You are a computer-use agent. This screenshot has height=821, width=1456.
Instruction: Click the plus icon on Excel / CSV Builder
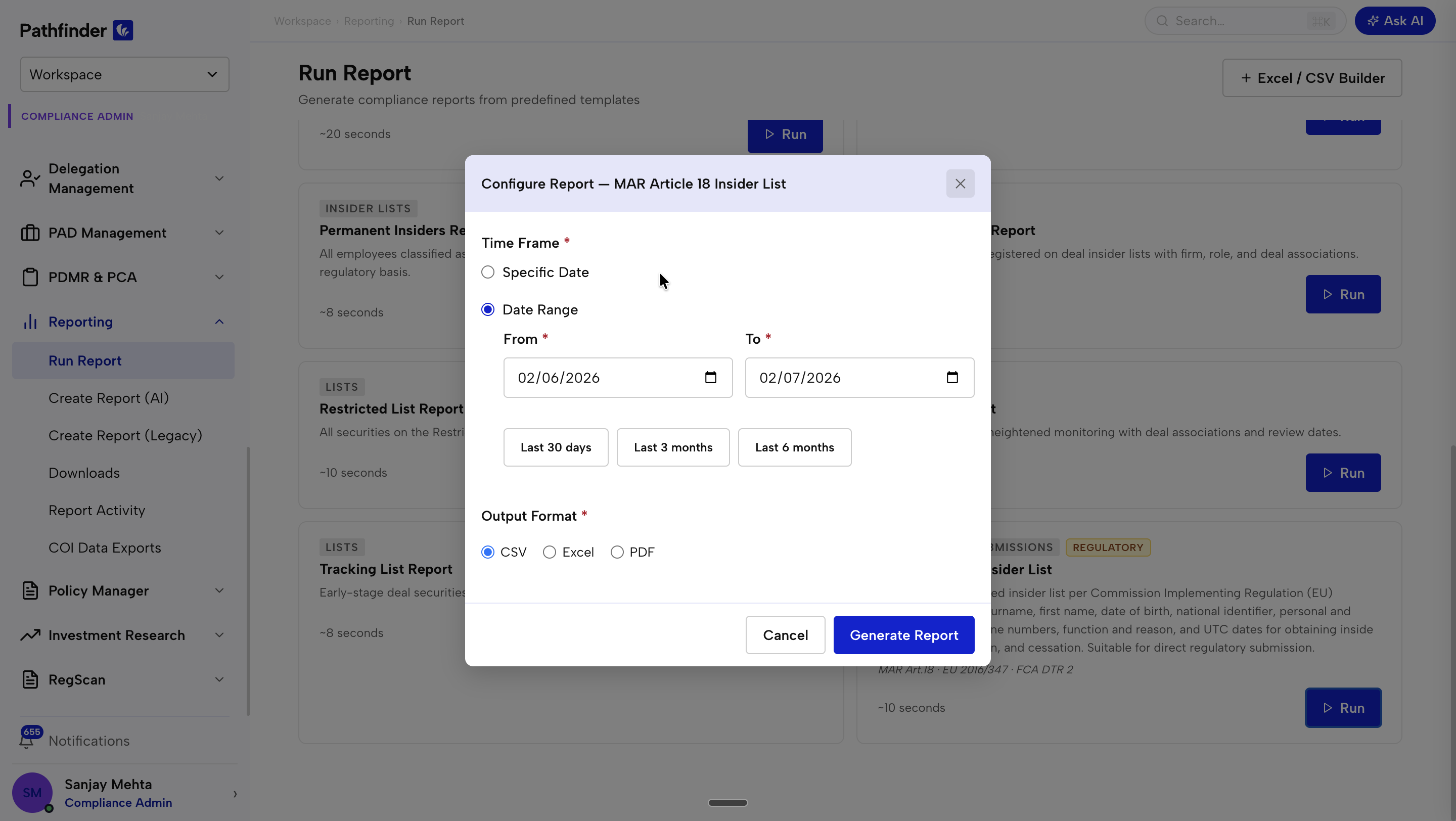pyautogui.click(x=1246, y=78)
